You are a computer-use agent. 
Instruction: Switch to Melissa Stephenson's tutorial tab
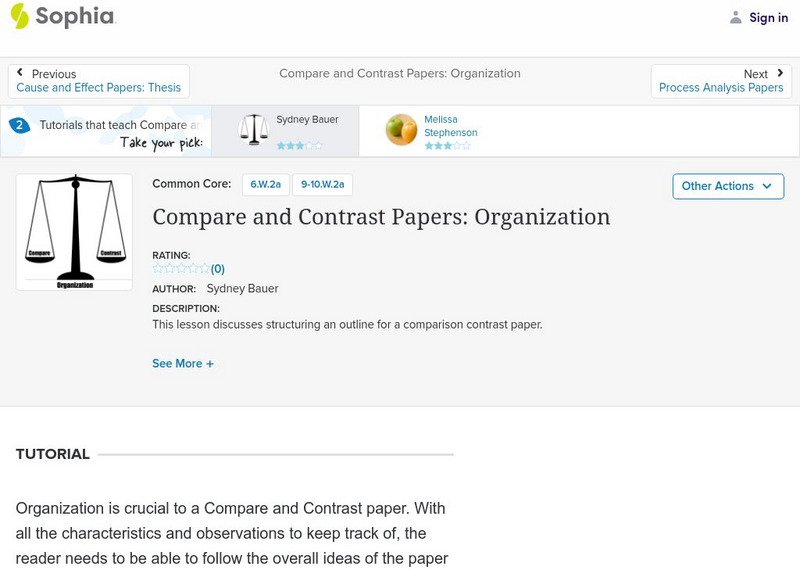450,126
